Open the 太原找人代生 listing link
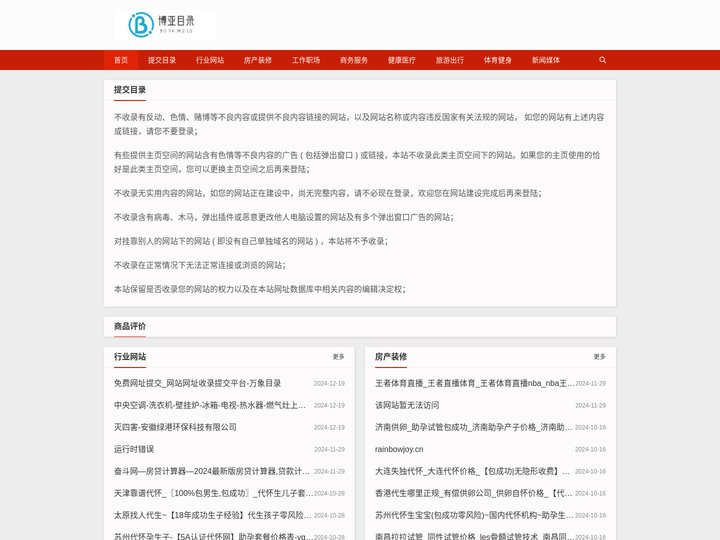Screen dimensions: 720x540 click(213, 515)
